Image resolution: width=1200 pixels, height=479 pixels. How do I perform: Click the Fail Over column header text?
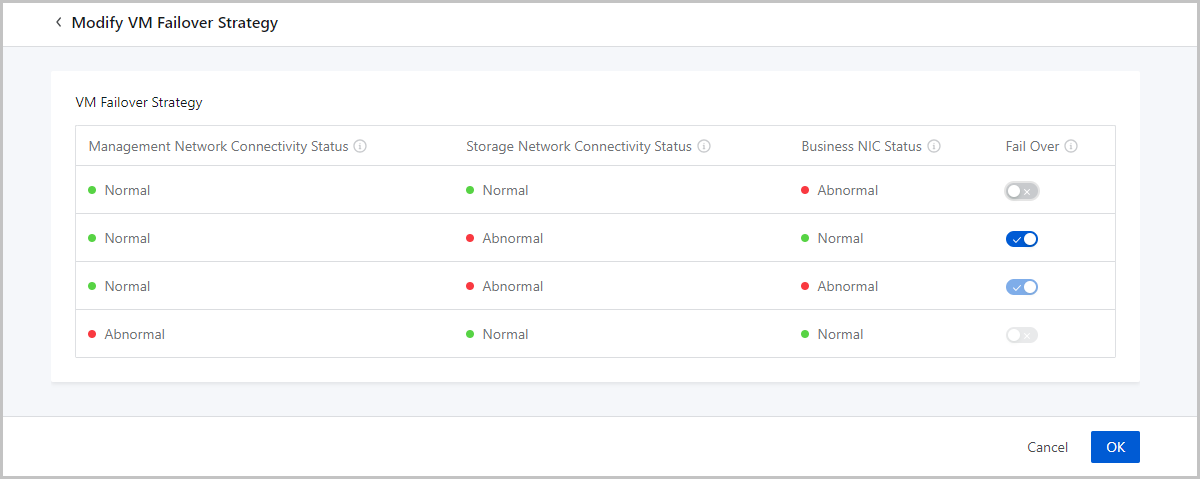pos(1032,146)
